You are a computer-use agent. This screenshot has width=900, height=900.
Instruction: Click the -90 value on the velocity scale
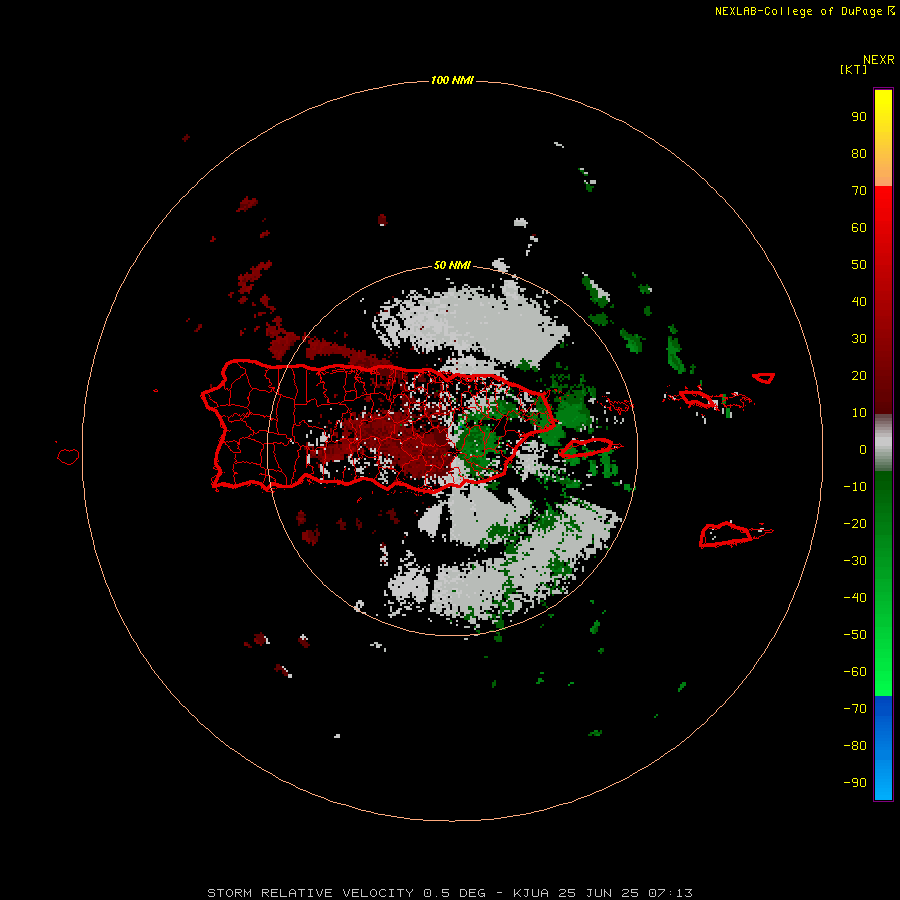point(855,783)
